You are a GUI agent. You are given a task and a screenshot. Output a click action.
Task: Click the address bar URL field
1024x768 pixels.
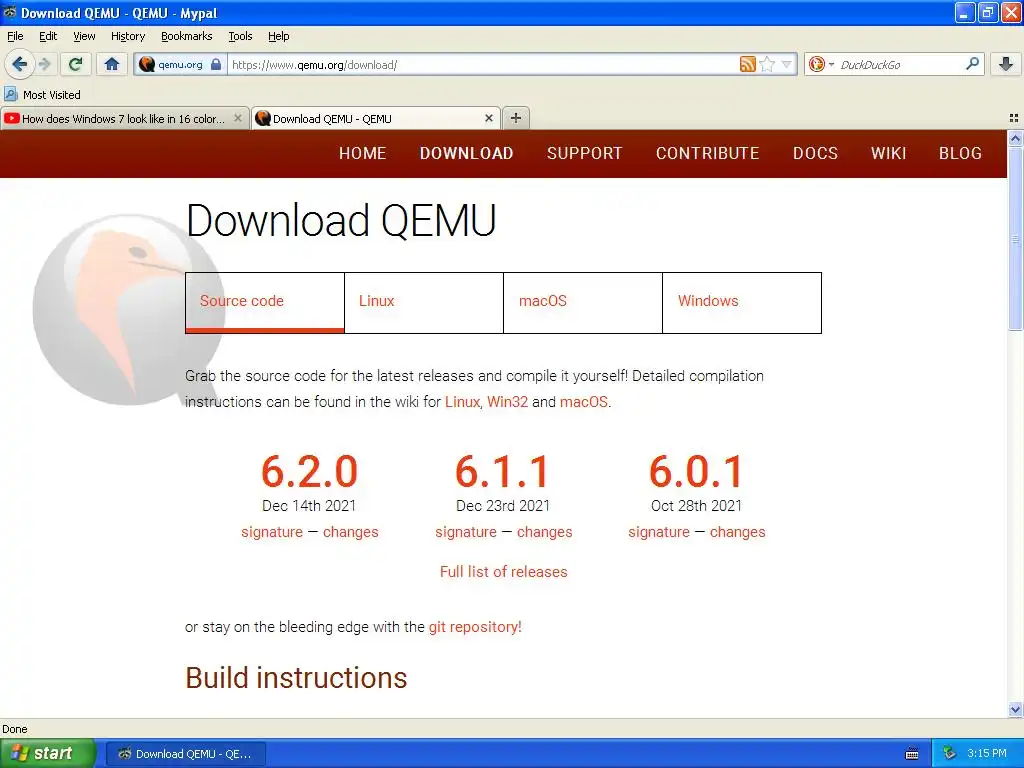coord(483,65)
